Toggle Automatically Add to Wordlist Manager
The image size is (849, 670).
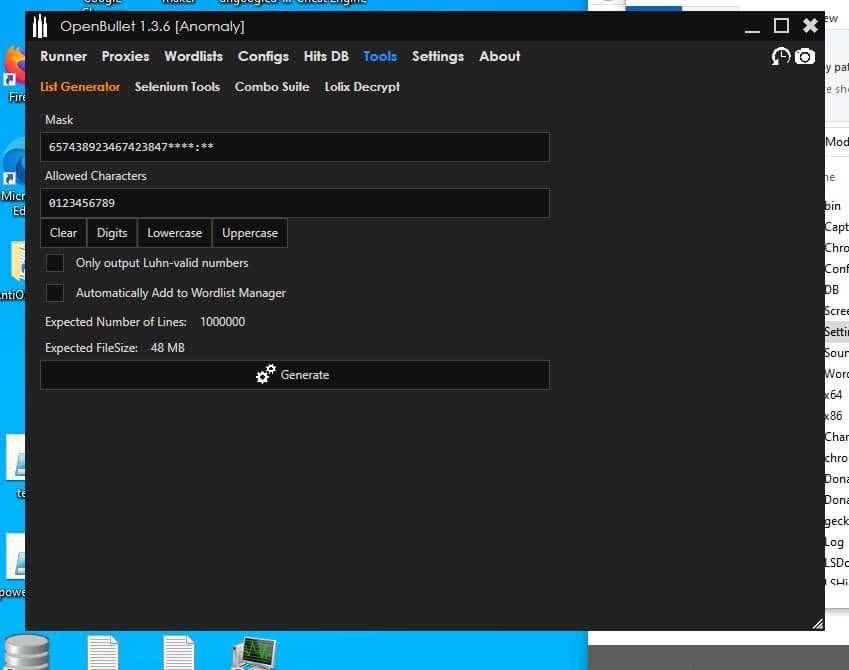pyautogui.click(x=56, y=293)
